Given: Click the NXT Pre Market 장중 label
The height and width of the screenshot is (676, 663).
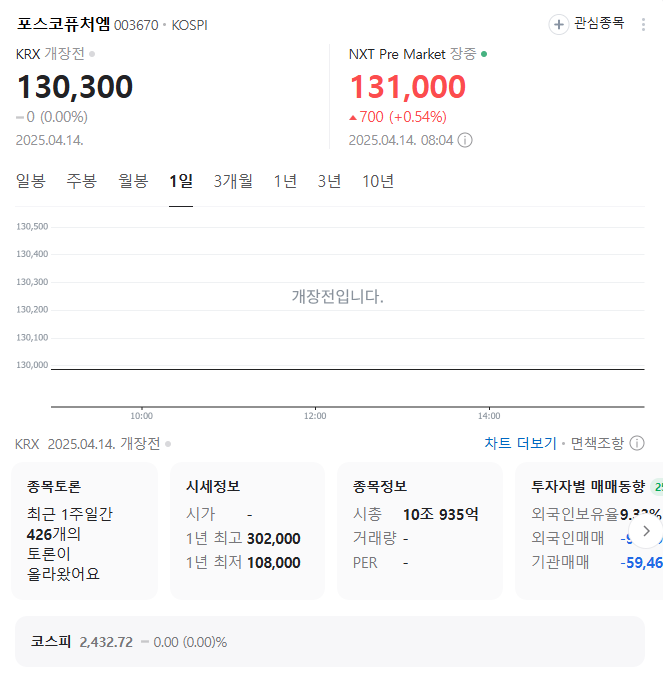Looking at the screenshot, I should (x=413, y=54).
